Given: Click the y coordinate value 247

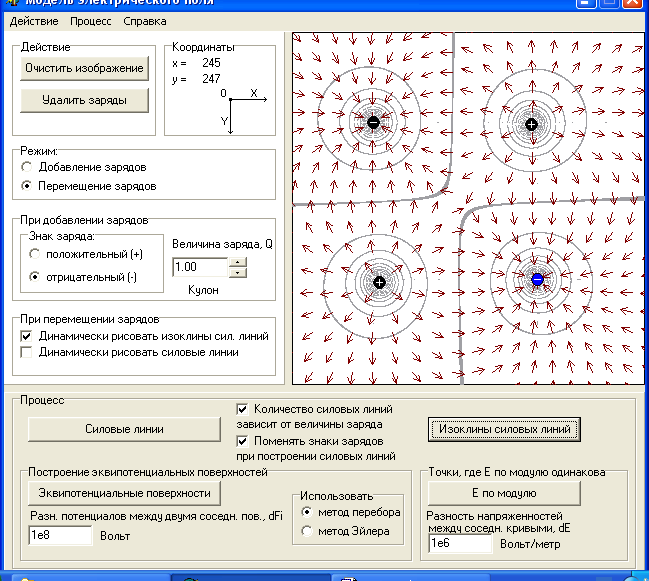Looking at the screenshot, I should (x=211, y=79).
